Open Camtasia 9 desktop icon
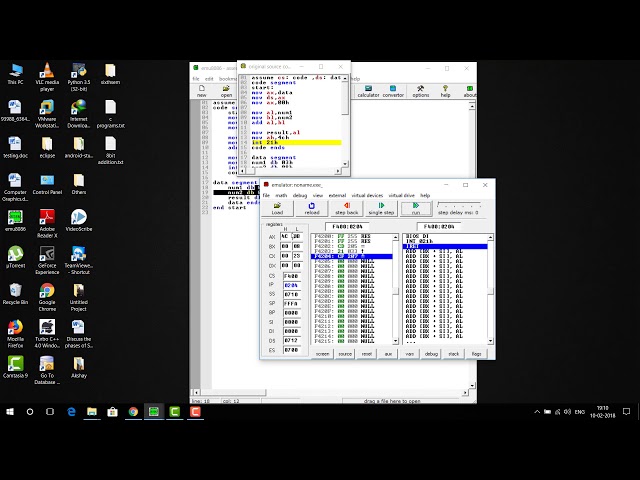 16,367
